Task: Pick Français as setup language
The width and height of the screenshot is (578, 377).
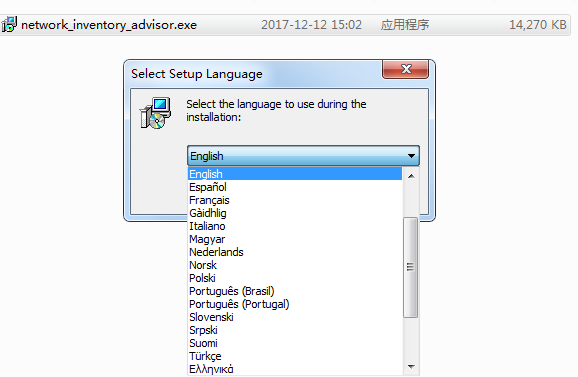Action: (x=295, y=200)
